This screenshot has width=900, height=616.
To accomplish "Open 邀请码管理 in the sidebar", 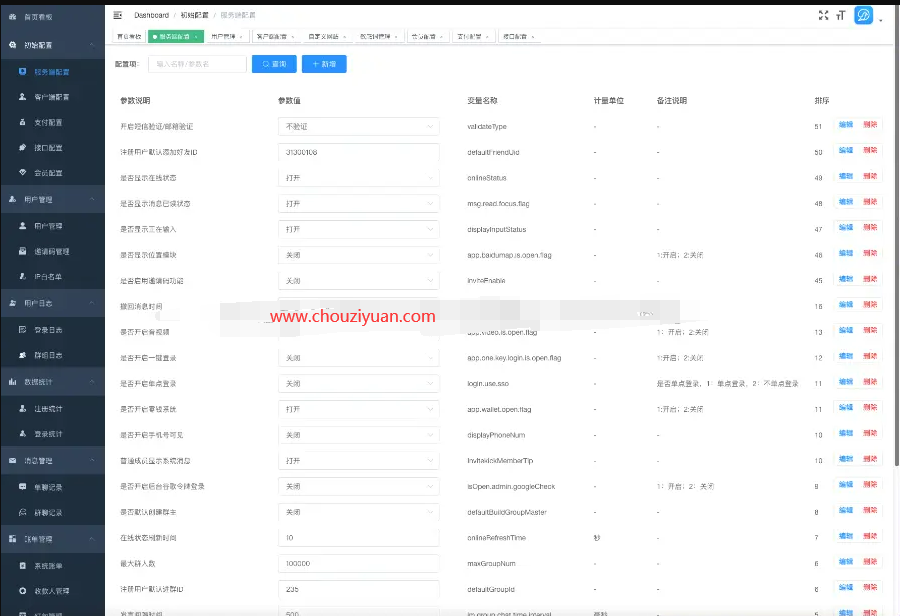I will click(51, 251).
